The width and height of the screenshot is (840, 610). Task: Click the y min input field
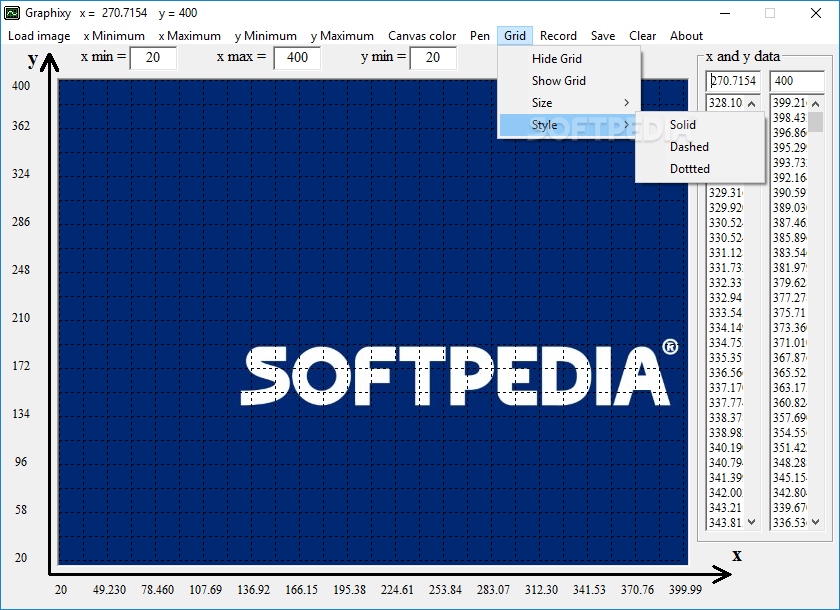coord(433,58)
